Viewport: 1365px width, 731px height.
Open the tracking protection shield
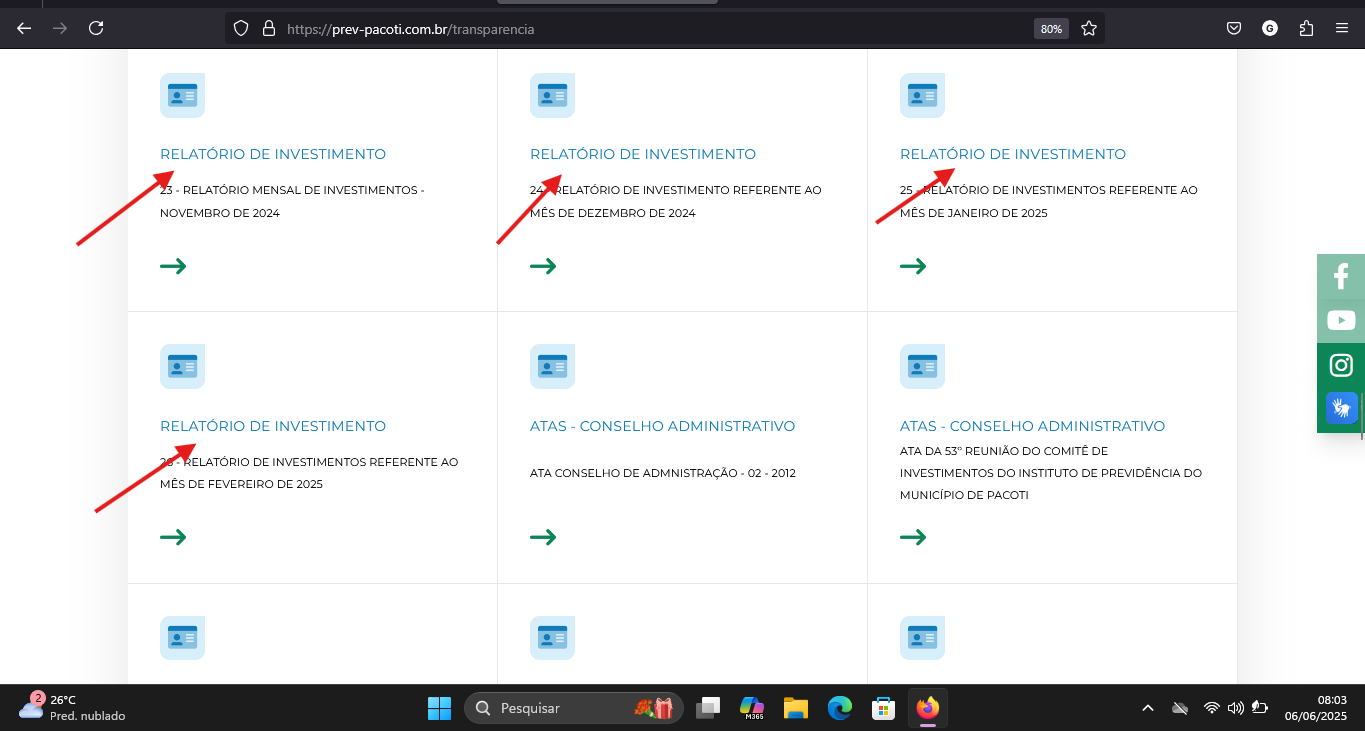coord(240,29)
